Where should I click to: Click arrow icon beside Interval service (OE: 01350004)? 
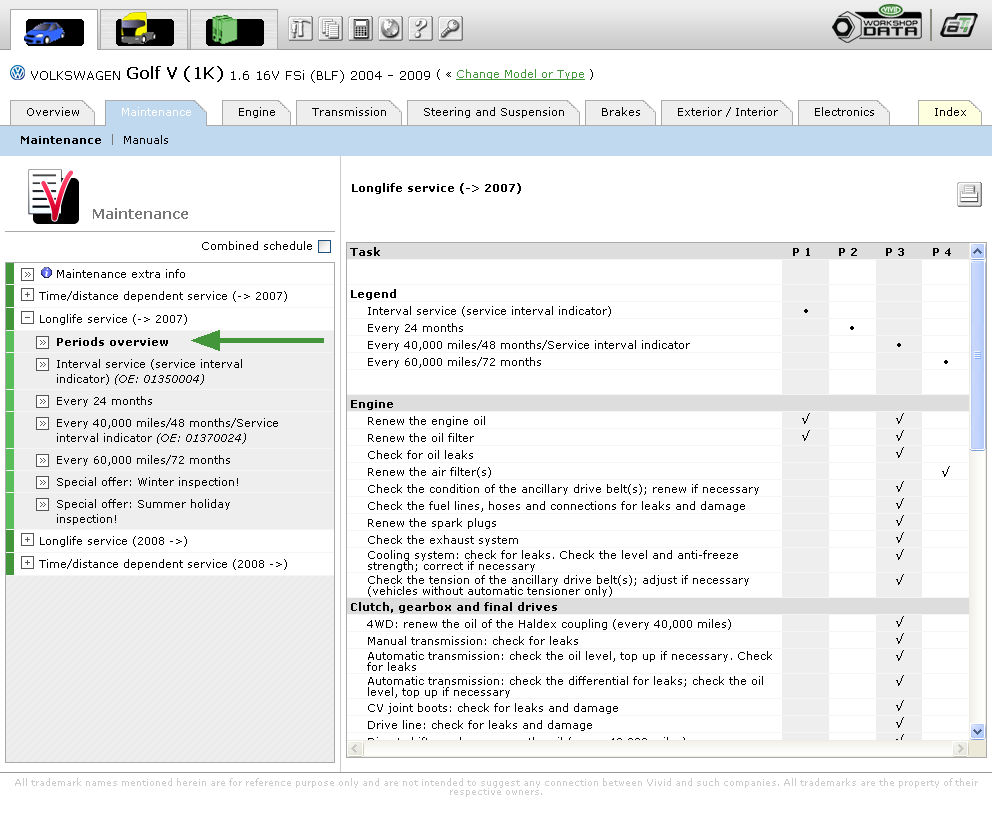pyautogui.click(x=42, y=365)
